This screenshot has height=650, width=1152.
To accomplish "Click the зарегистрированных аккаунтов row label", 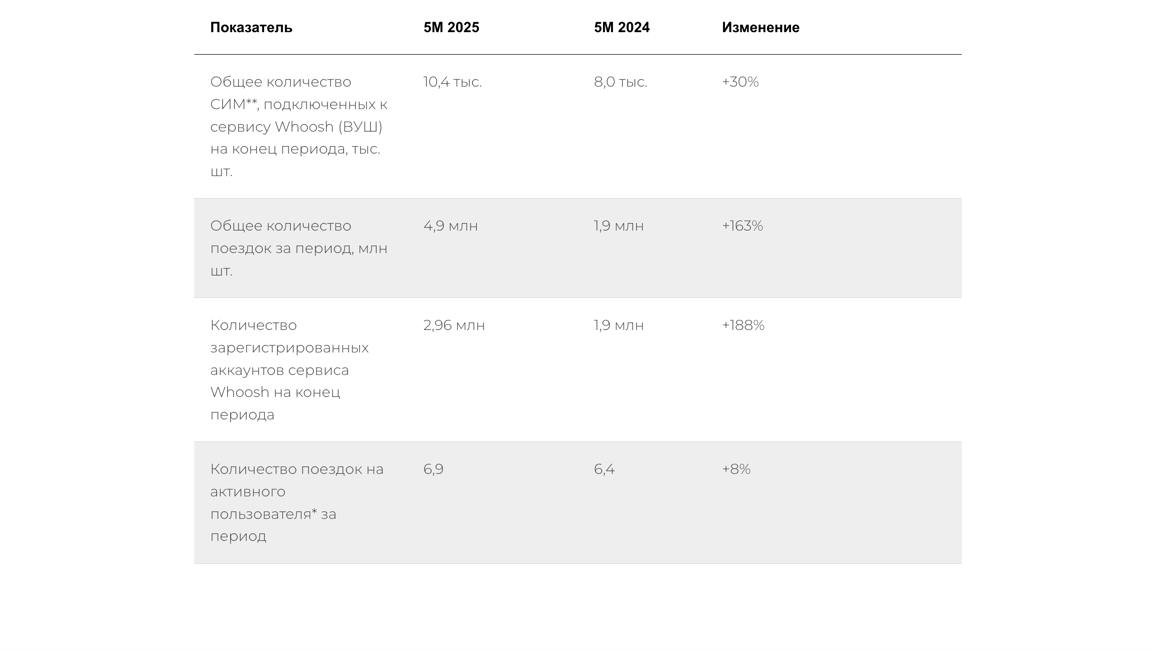I will point(289,370).
